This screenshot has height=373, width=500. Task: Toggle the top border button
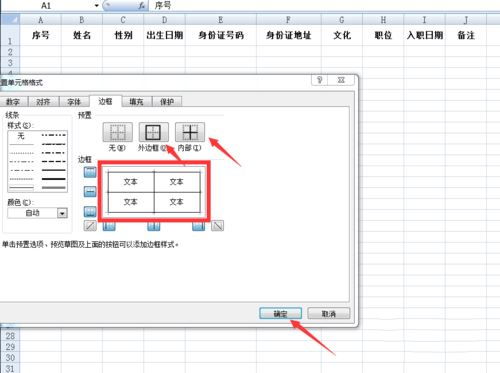90,172
